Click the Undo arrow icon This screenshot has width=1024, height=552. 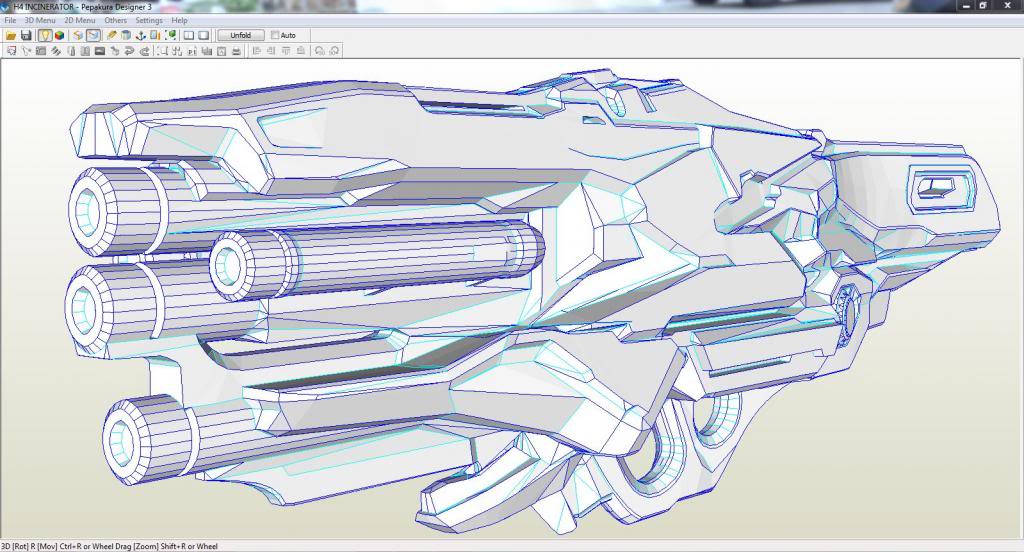click(129, 51)
